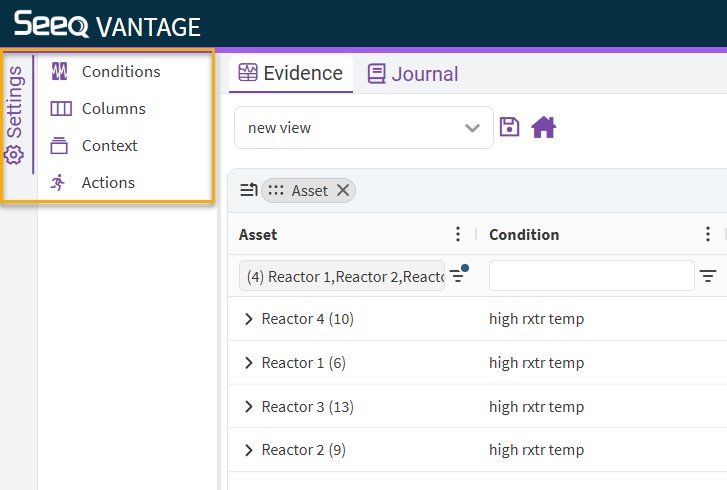Viewport: 727px width, 490px height.
Task: Open the Settings gear side tab
Action: tap(15, 115)
